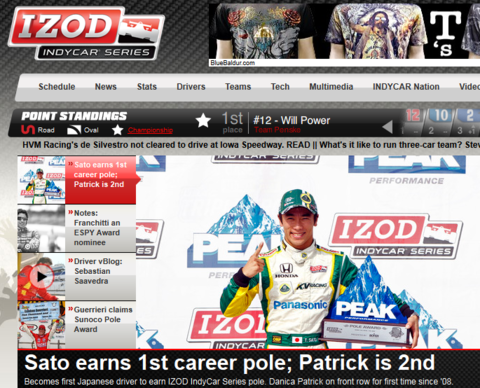Click the 'Becomes first Japanese driver' subheadline text
Image resolution: width=480 pixels, height=388 pixels.
(238, 382)
